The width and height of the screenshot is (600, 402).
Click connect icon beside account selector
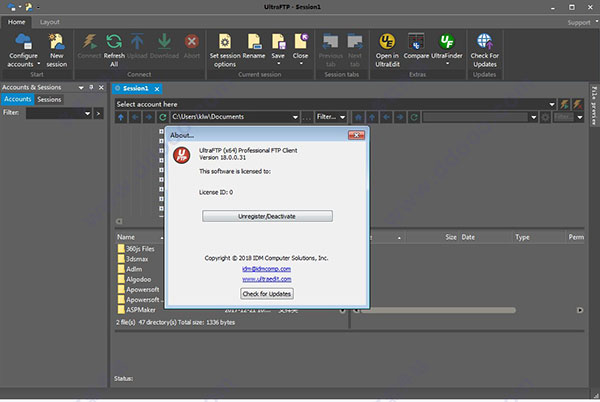pos(564,104)
